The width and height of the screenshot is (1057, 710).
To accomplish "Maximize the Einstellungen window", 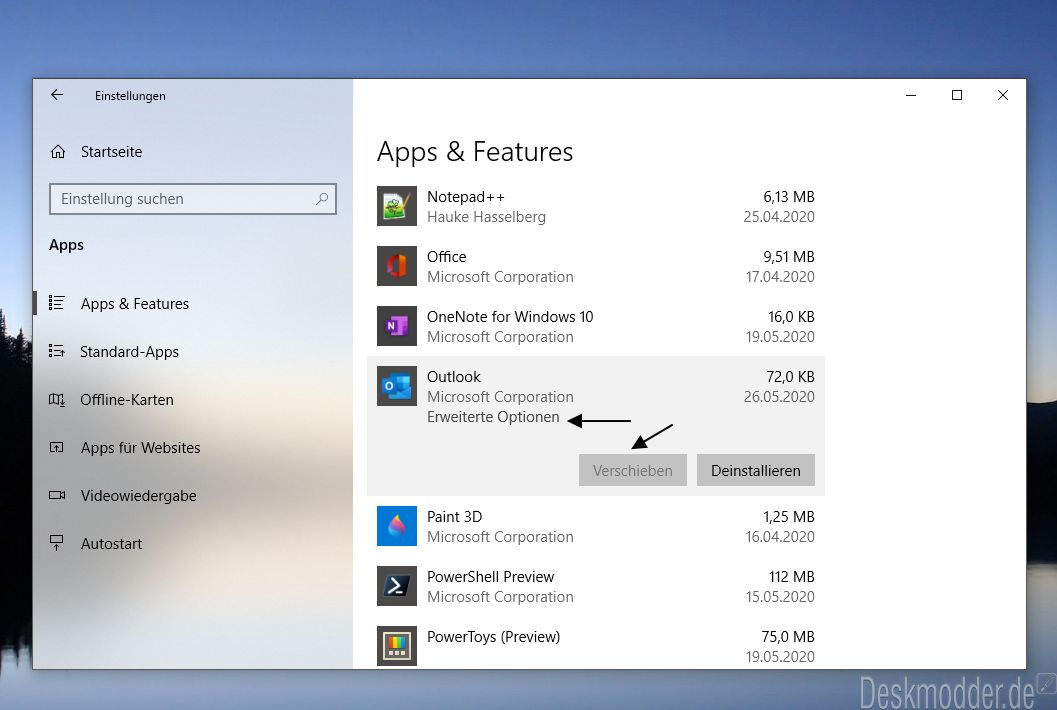I will pos(957,95).
